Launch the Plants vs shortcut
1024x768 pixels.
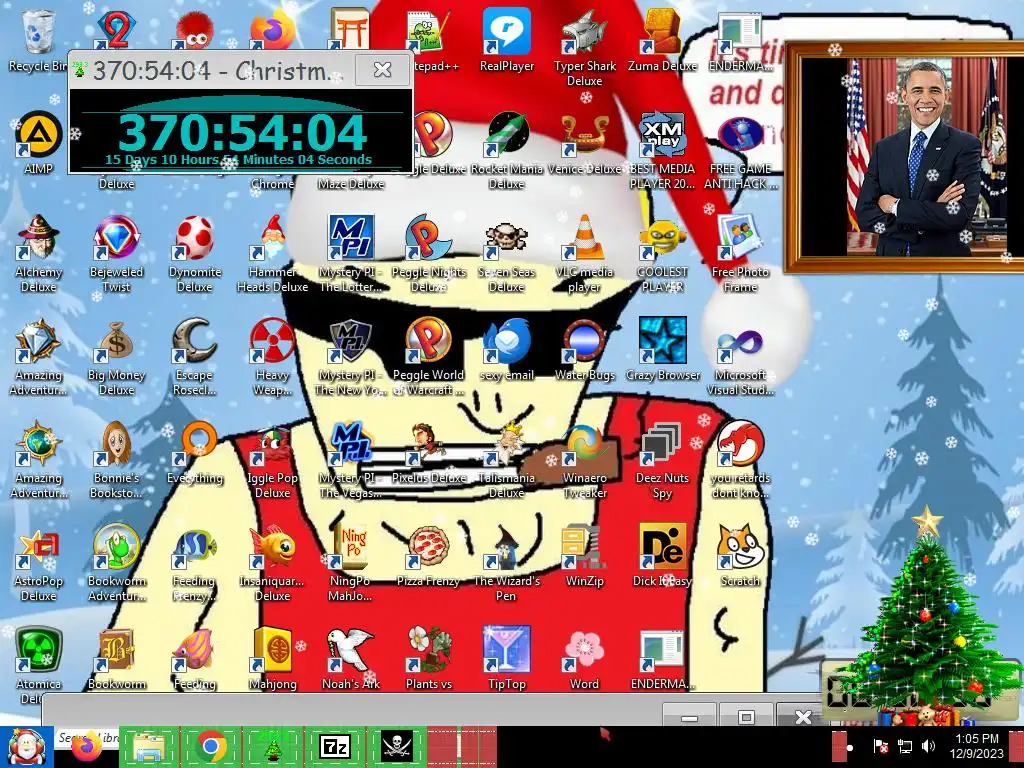click(x=429, y=658)
